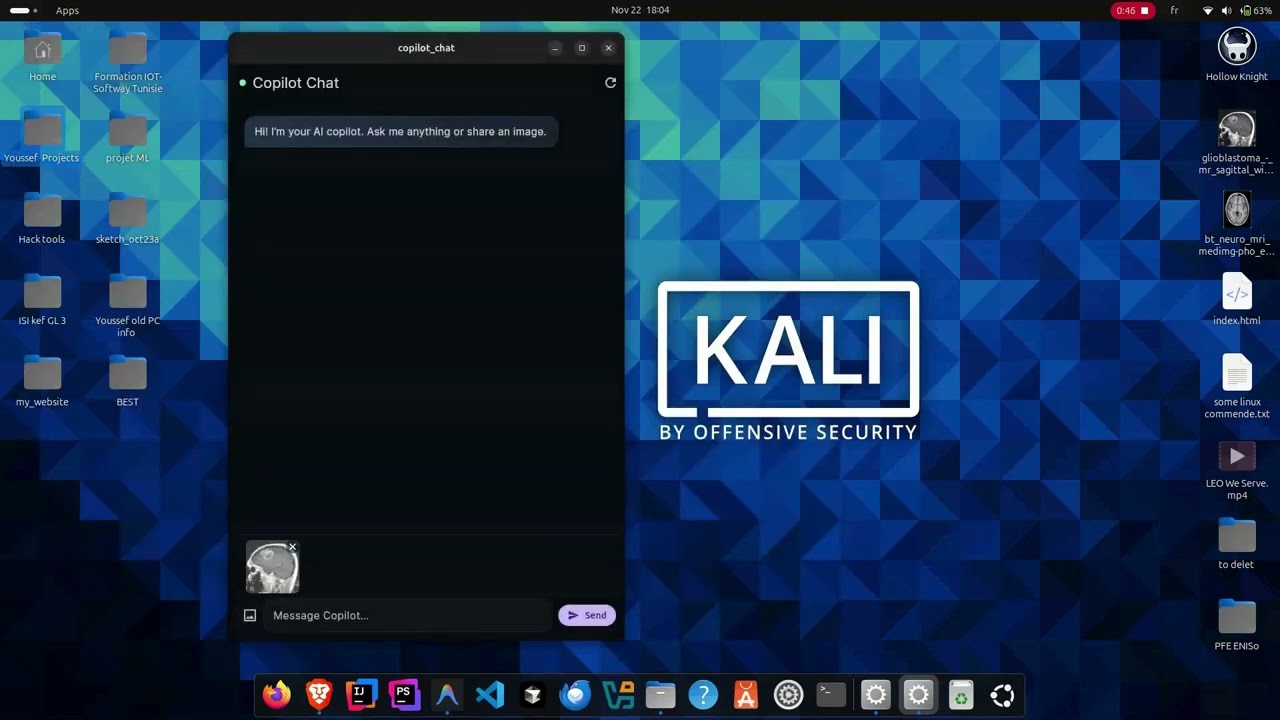1280x720 pixels.
Task: Select the index.html file on desktop
Action: pyautogui.click(x=1237, y=300)
